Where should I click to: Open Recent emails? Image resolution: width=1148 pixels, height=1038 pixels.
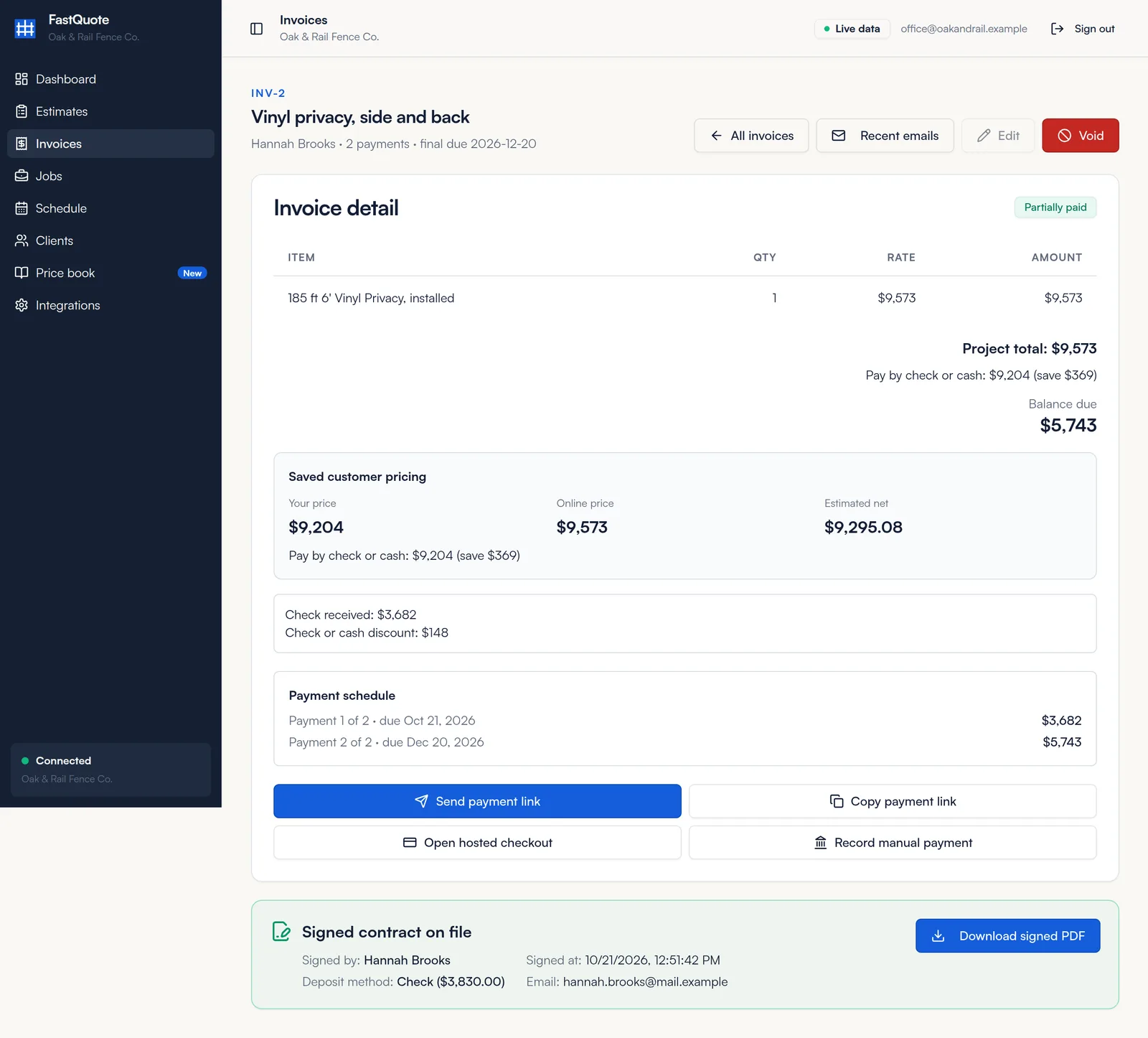(x=885, y=136)
